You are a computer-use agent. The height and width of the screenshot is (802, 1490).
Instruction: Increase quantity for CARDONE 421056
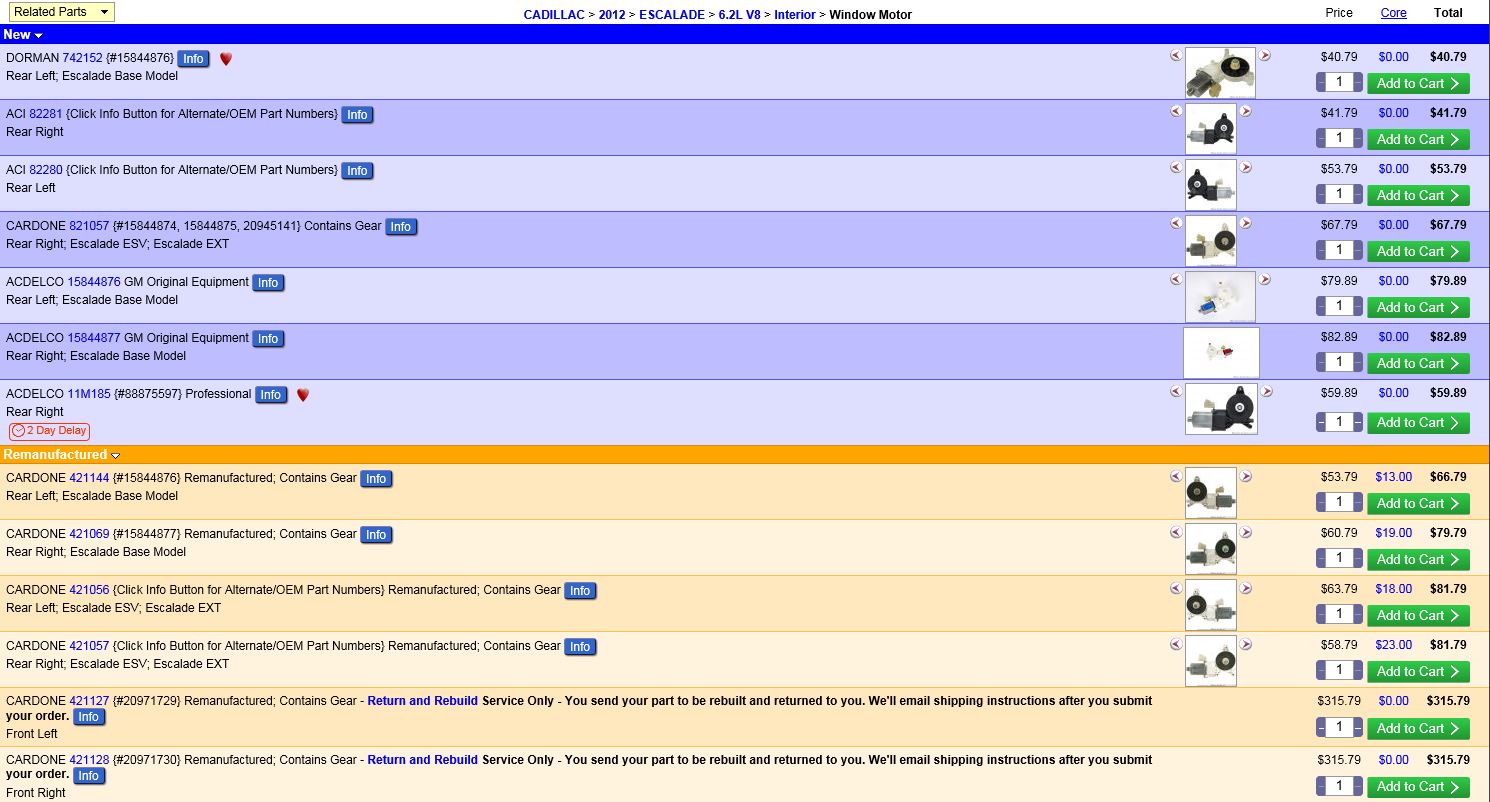pyautogui.click(x=1357, y=614)
